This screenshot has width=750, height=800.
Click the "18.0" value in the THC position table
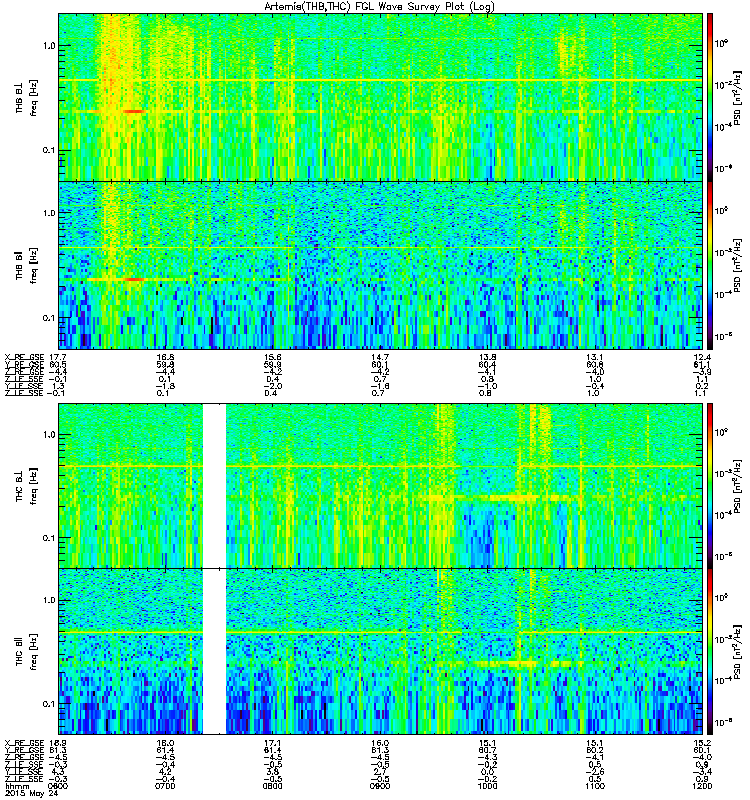[x=165, y=743]
